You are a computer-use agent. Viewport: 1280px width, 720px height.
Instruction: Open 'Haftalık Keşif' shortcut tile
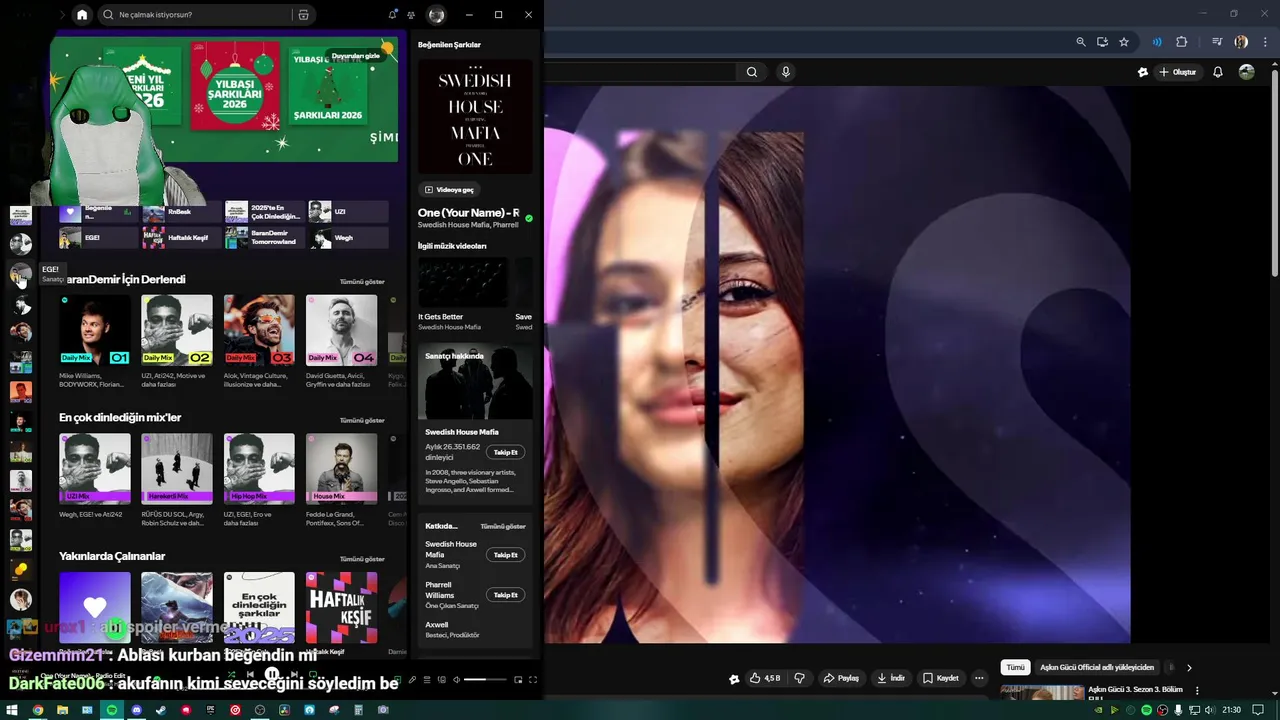[181, 238]
